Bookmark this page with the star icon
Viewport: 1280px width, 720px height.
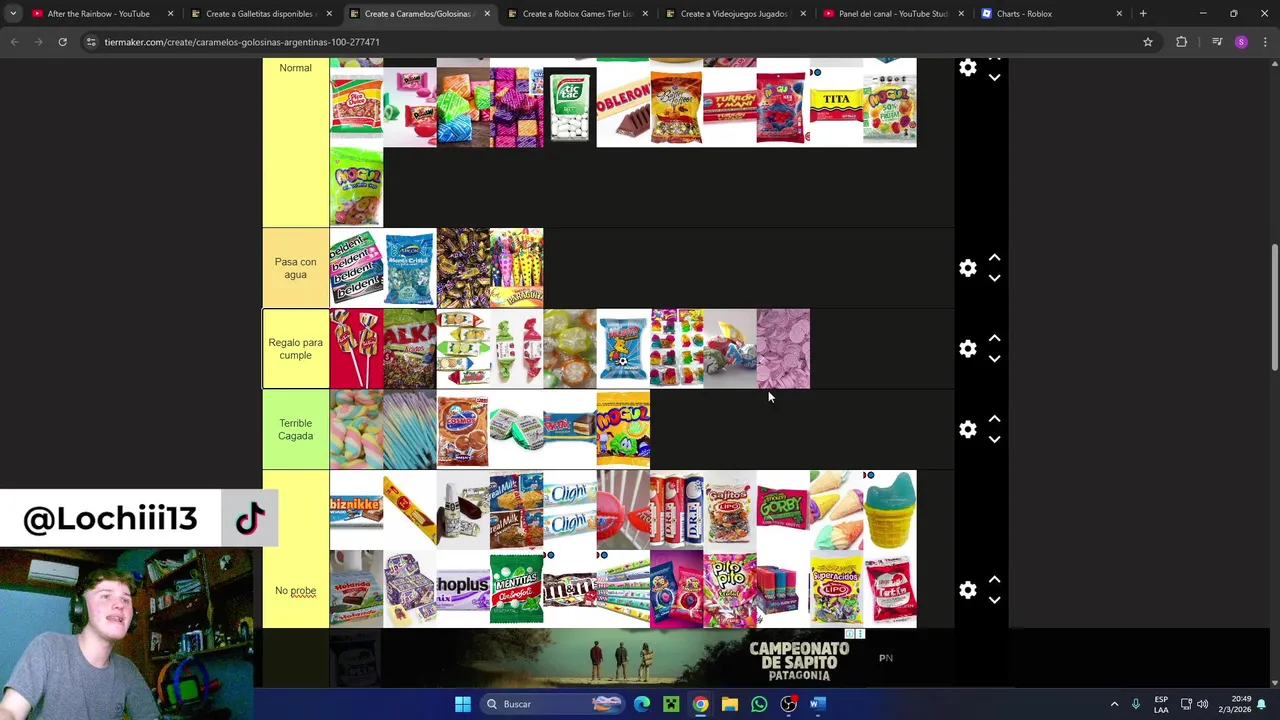[x=1148, y=42]
